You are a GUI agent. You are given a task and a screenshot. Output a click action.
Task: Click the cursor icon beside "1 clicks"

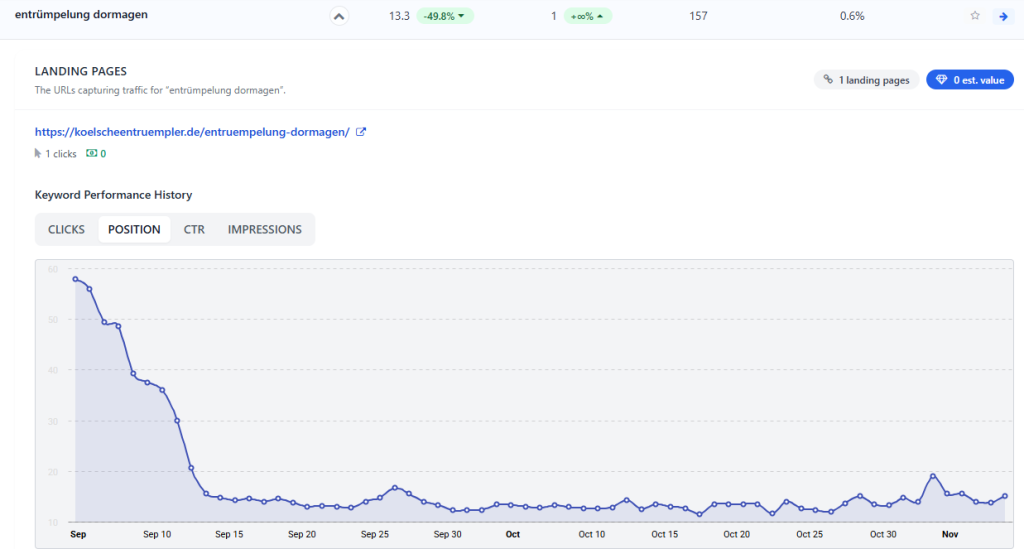[39, 154]
